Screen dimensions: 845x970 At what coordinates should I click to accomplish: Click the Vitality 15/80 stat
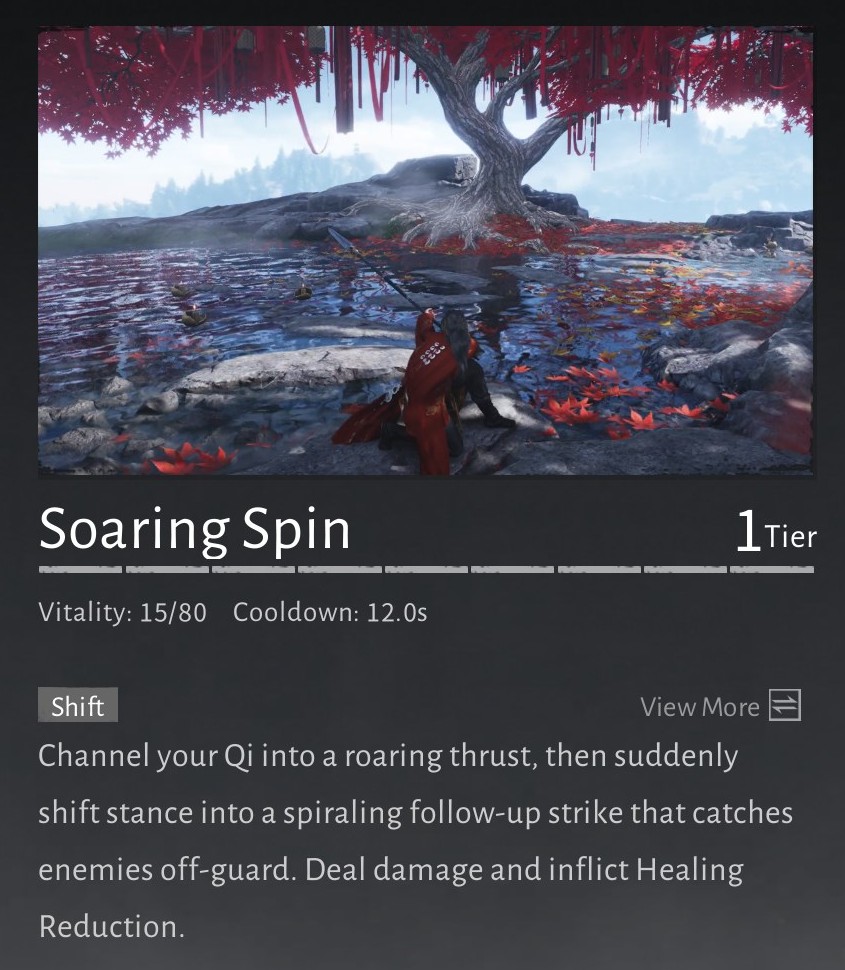[122, 612]
